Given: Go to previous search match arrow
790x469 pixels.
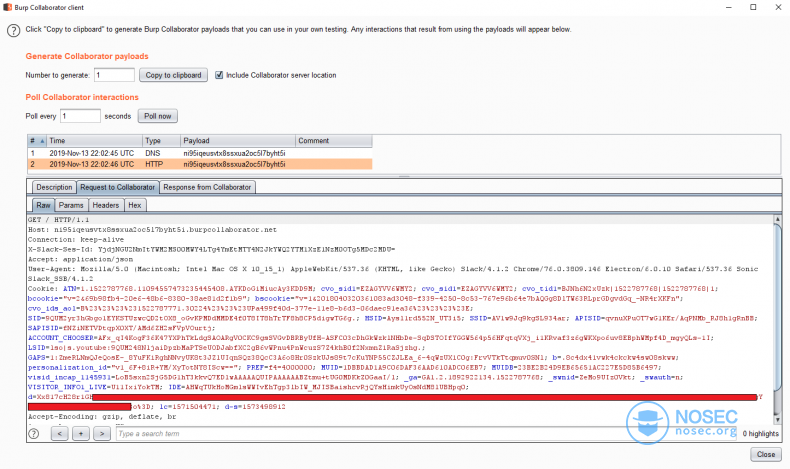Looking at the screenshot, I should (x=59, y=433).
